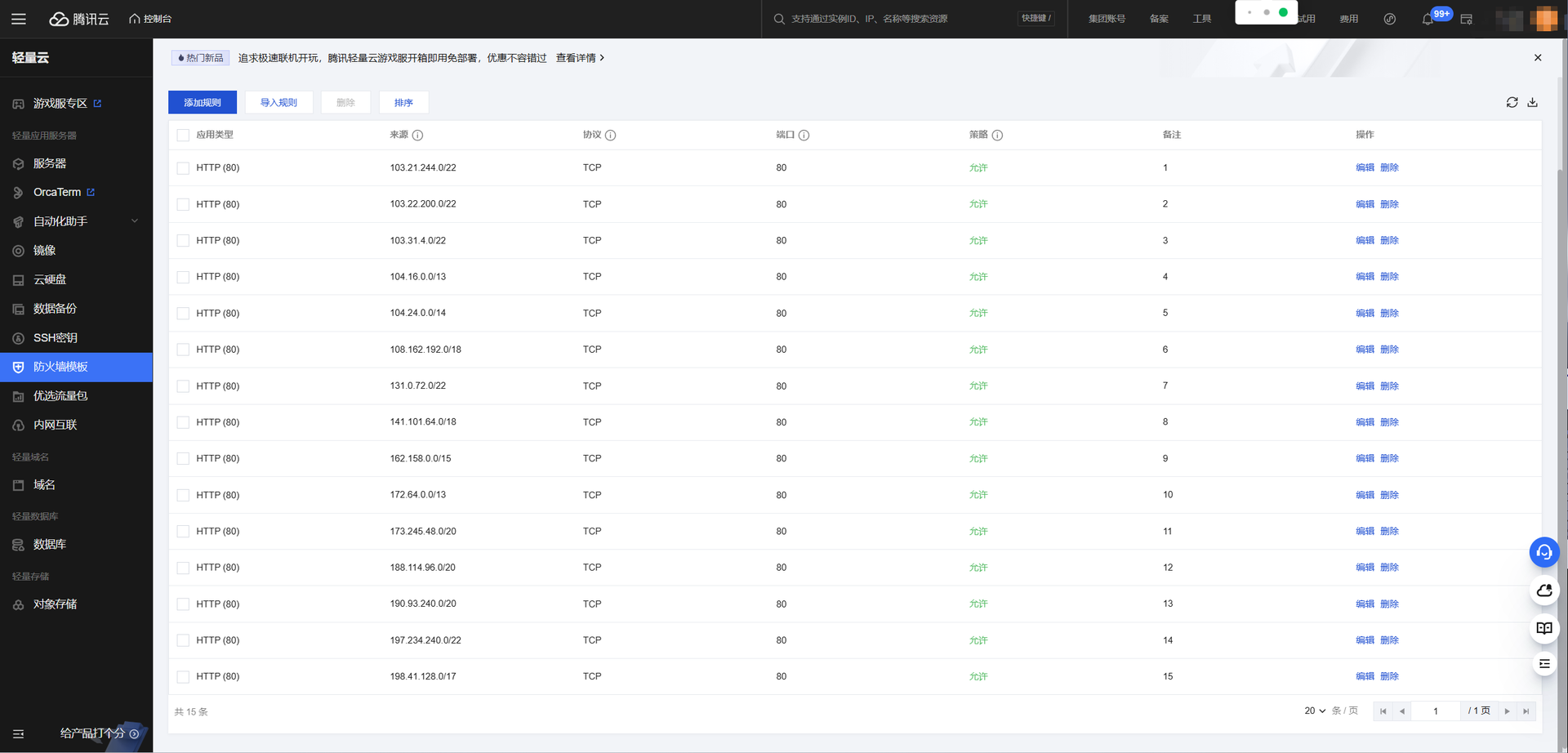Click the info icon next to 策略 column
This screenshot has width=1568, height=753.
[997, 136]
